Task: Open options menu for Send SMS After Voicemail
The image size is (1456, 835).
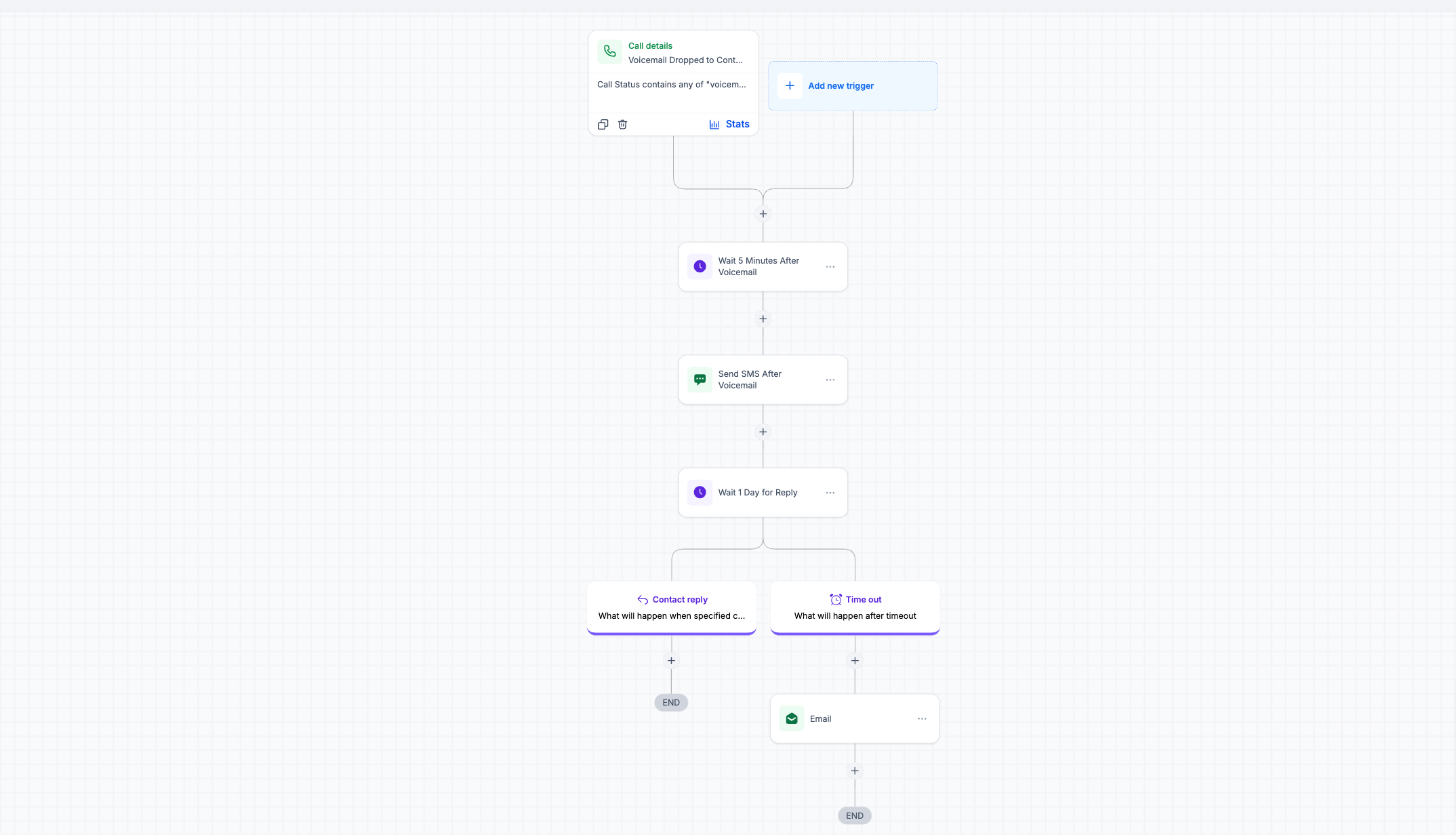Action: (830, 380)
